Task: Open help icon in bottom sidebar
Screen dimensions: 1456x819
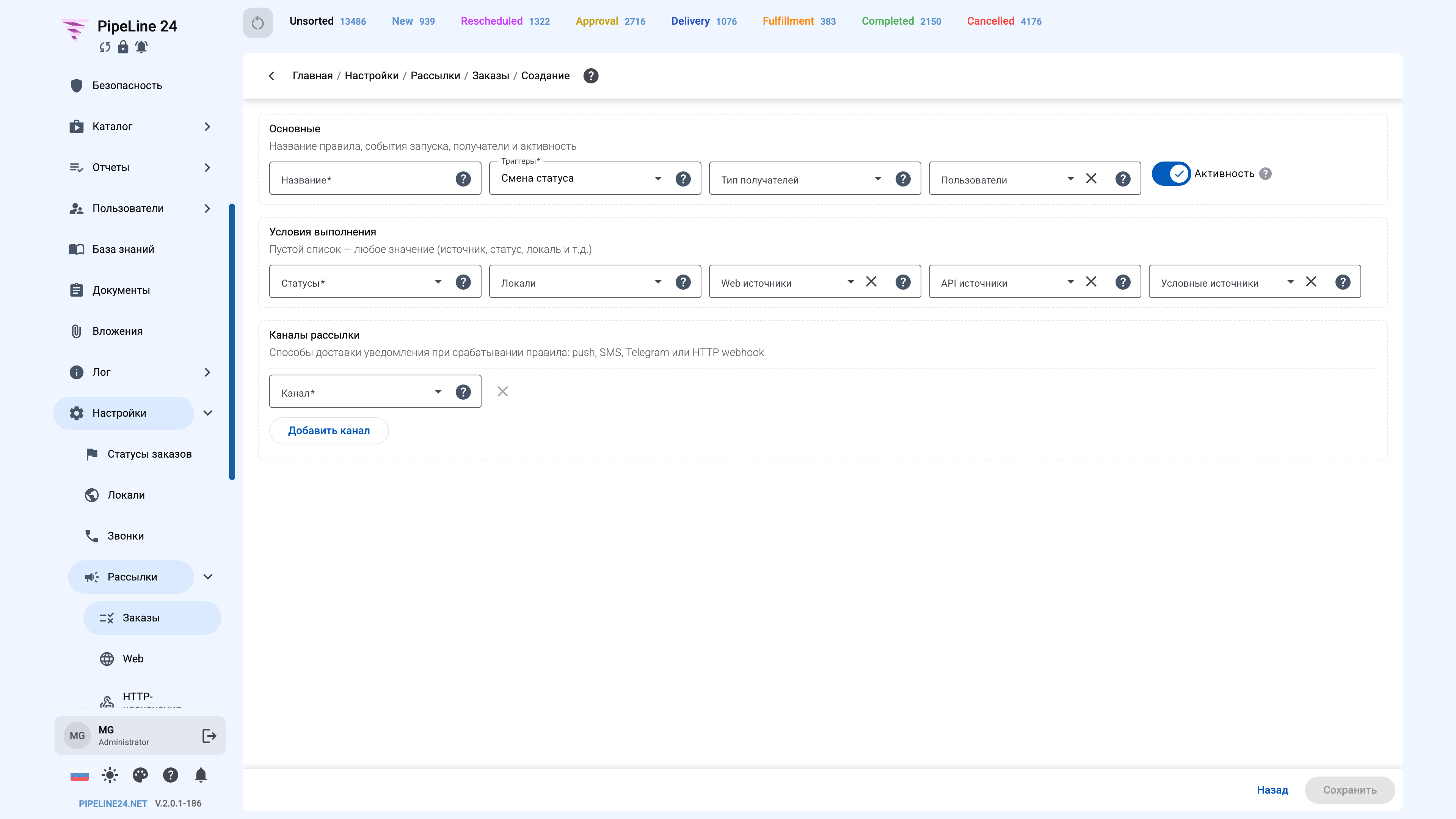Action: point(170,775)
